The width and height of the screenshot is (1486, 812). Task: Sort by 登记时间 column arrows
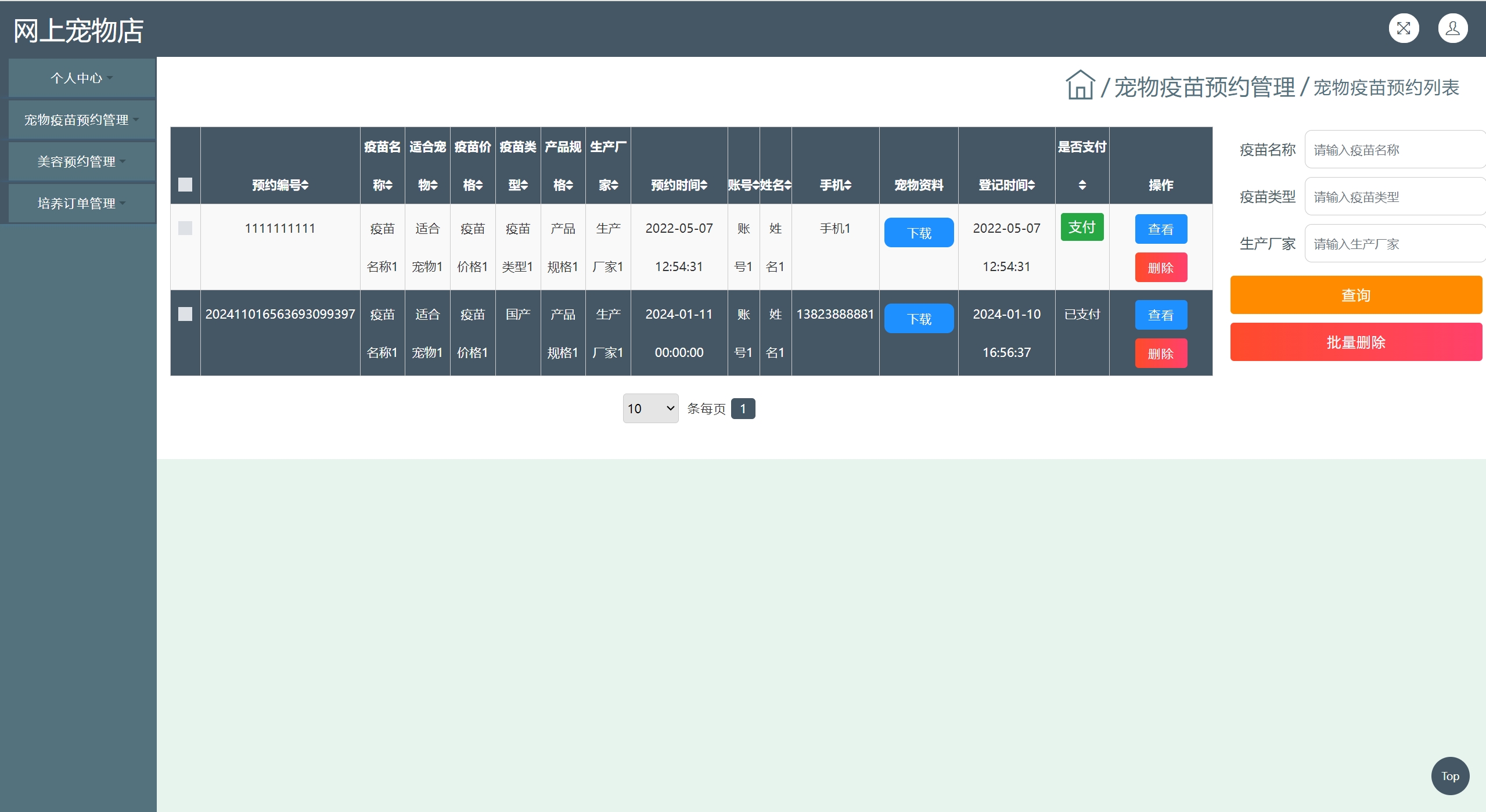tap(1031, 185)
